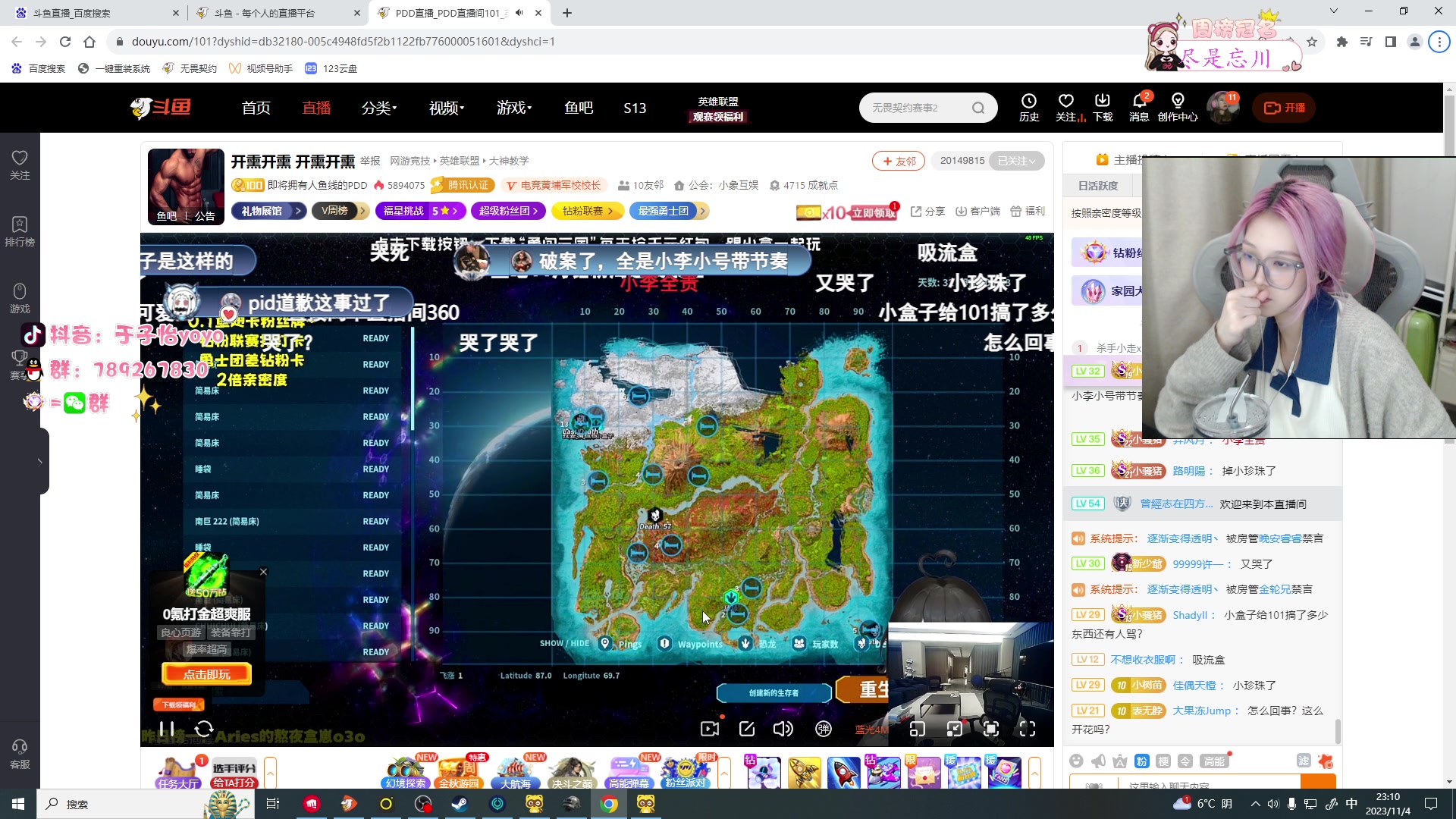Screen dimensions: 1456x819
Task: Toggle the 滤 chat filter button
Action: [1304, 761]
